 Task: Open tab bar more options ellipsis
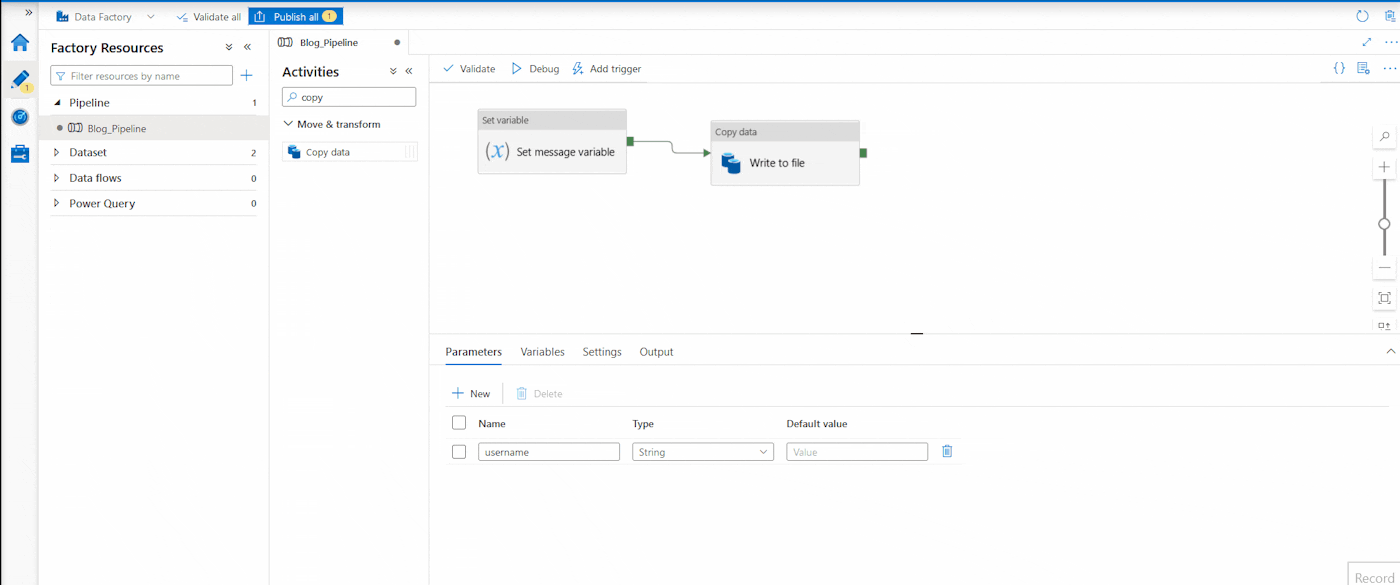tap(1390, 42)
